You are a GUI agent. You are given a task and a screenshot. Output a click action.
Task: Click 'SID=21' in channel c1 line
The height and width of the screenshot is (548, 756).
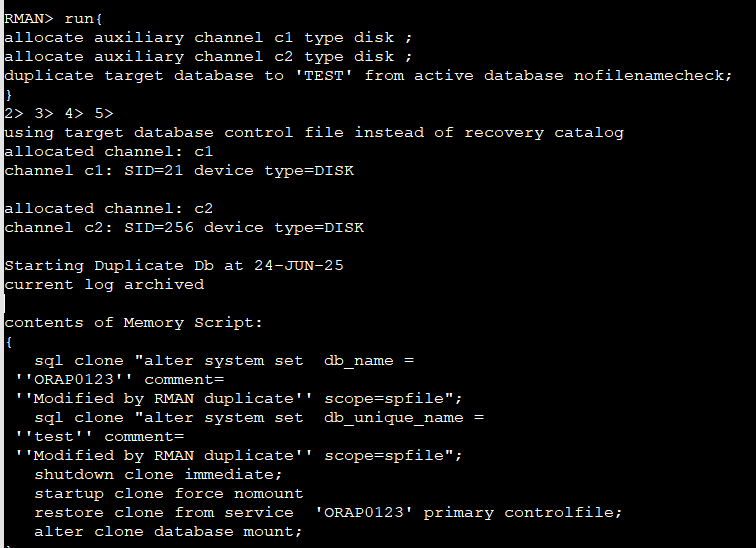(x=154, y=171)
